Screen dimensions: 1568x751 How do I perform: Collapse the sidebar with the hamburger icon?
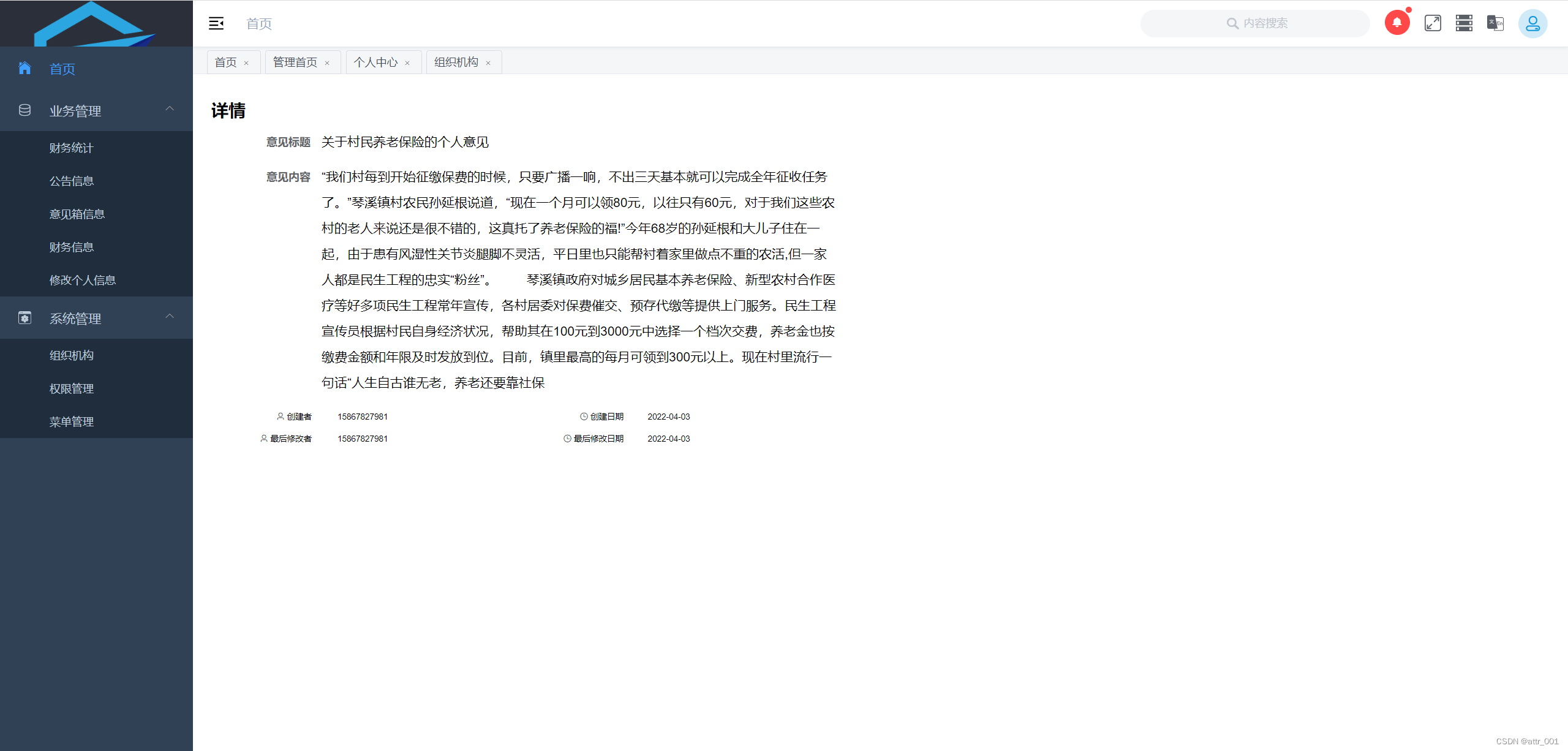coord(216,23)
